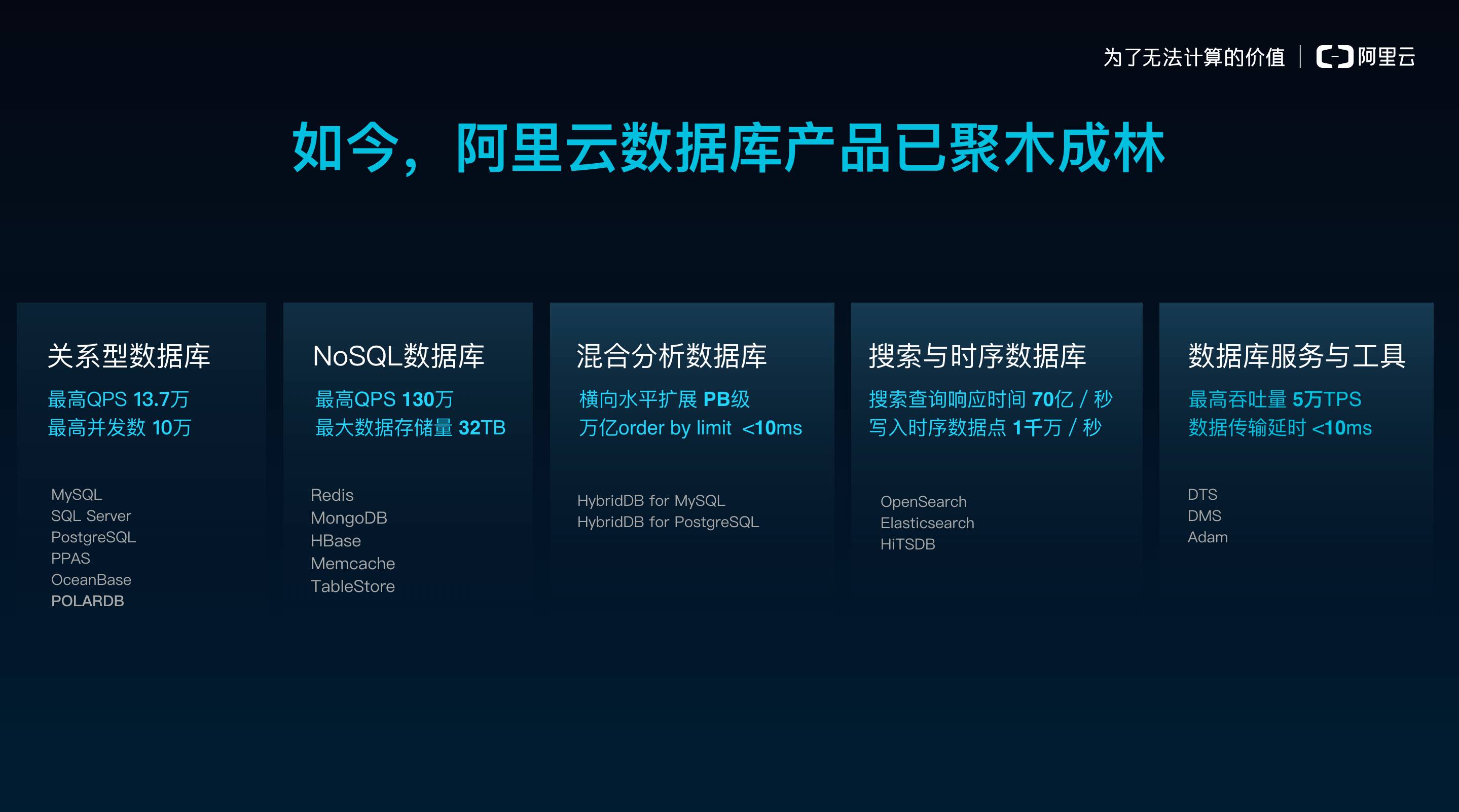Click the Alibaba Cloud bracket logo icon
This screenshot has width=1459, height=812.
pos(1334,57)
